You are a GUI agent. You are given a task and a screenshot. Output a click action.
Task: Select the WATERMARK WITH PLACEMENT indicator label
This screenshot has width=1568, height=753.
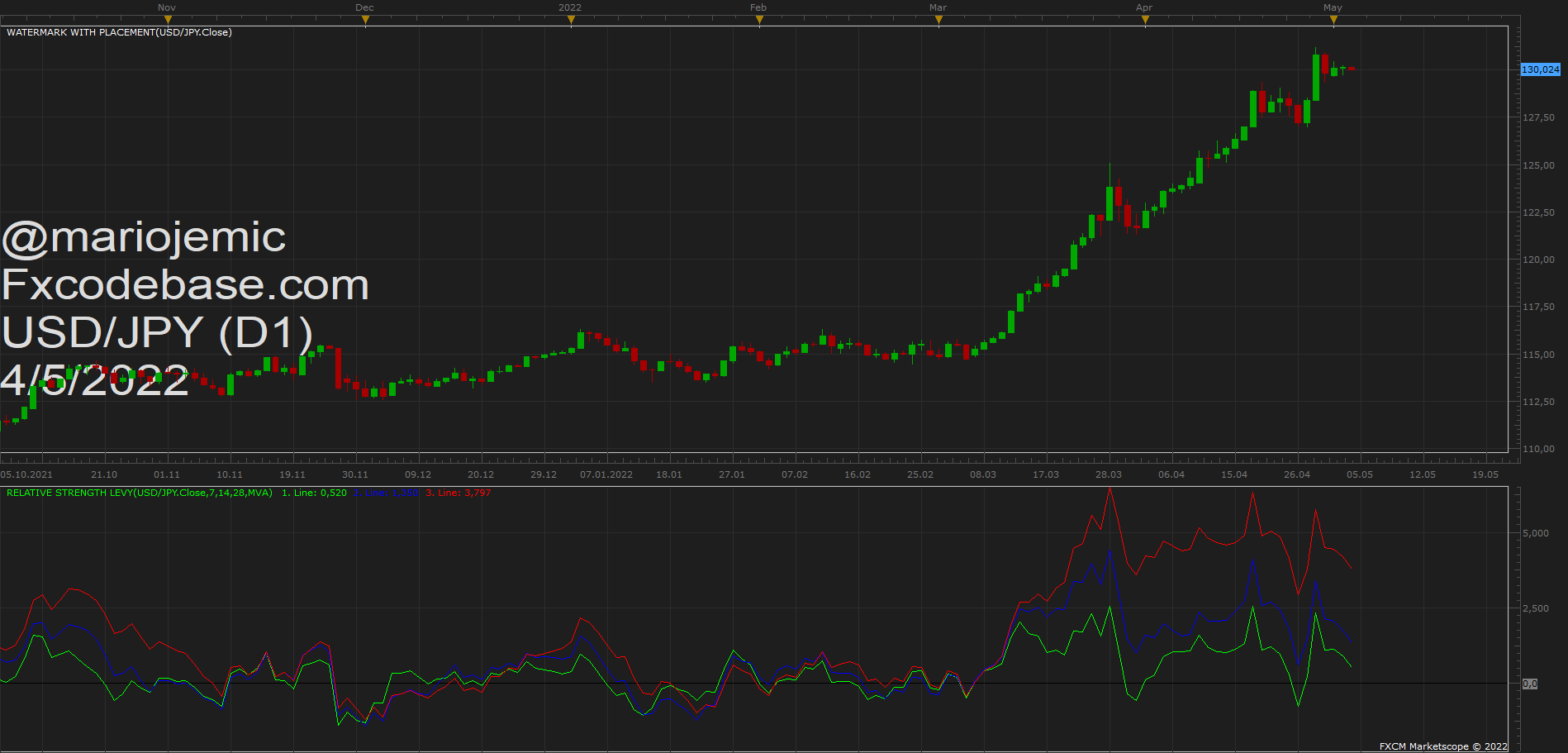click(119, 32)
